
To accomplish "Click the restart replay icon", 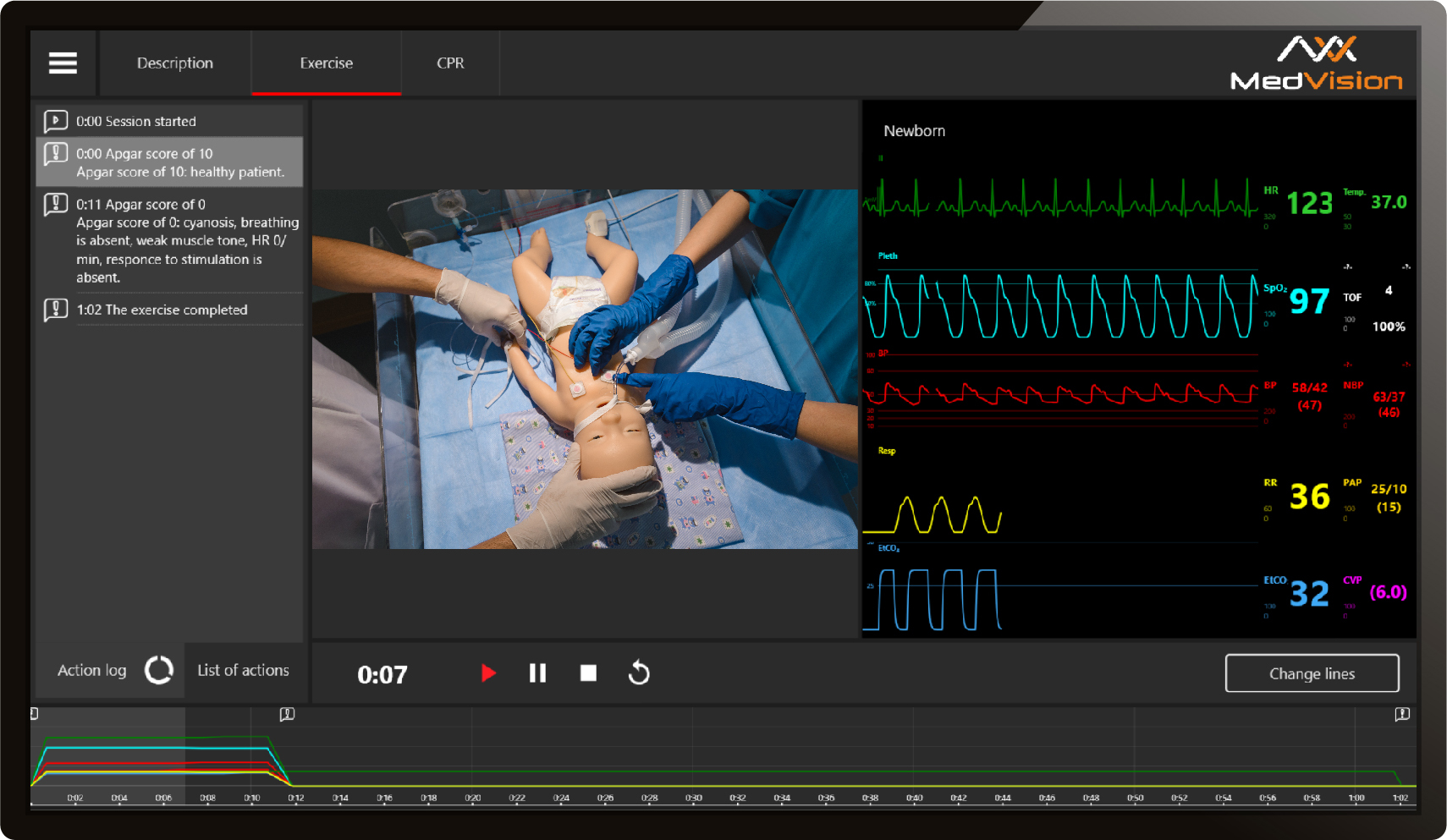I will (x=639, y=673).
